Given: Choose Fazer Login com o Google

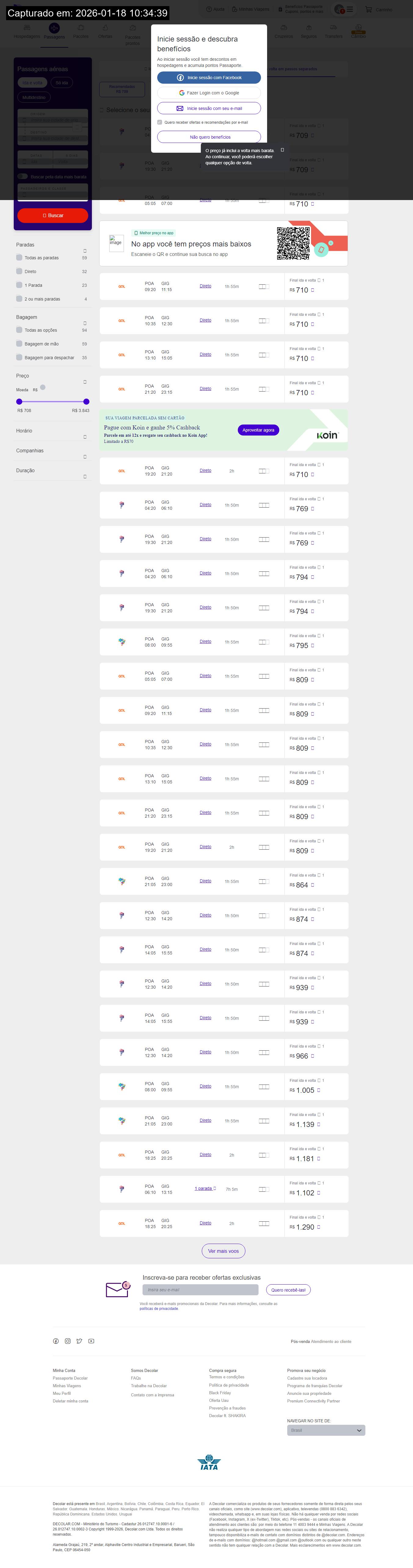Looking at the screenshot, I should point(208,93).
